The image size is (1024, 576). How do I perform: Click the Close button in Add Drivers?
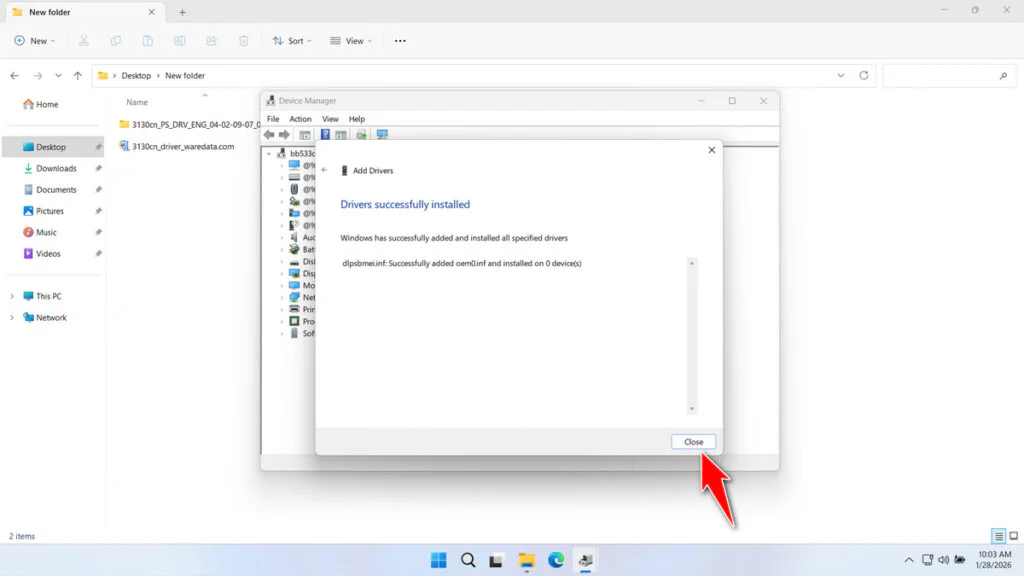(693, 442)
